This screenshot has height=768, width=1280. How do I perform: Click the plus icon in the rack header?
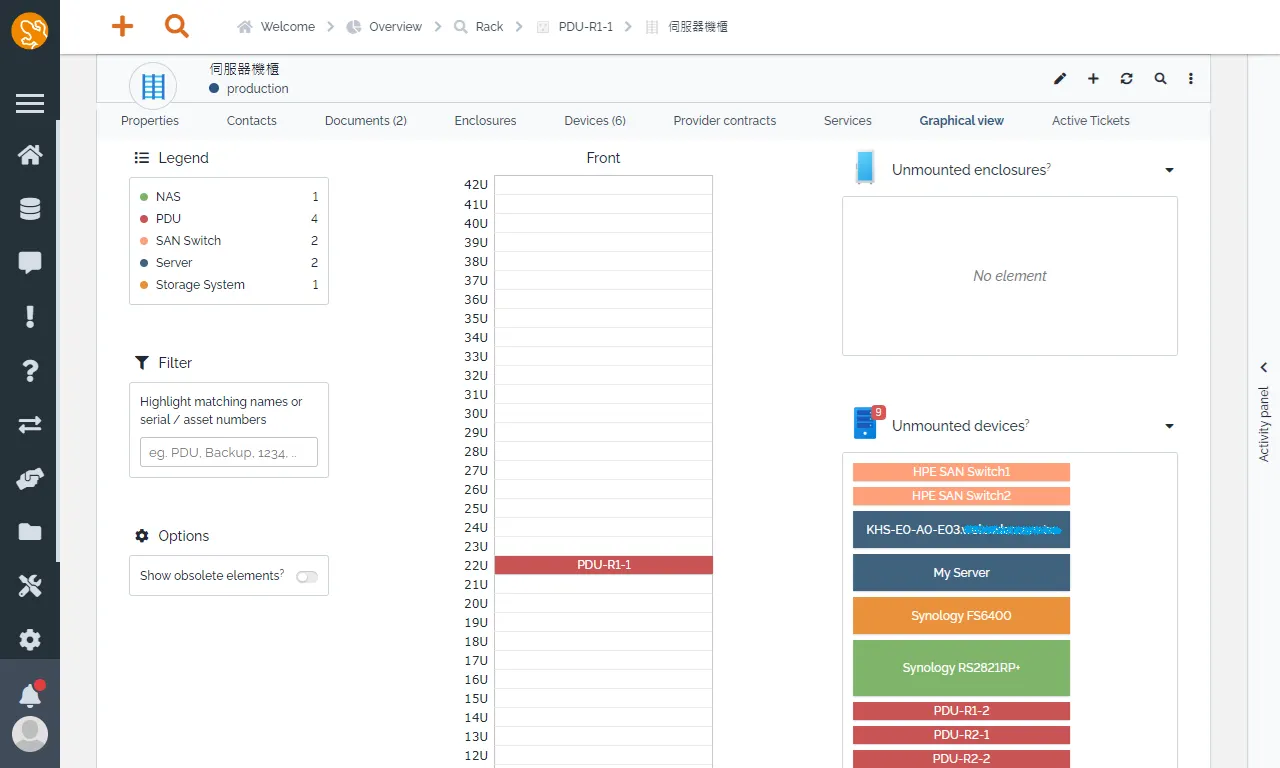pyautogui.click(x=1093, y=79)
